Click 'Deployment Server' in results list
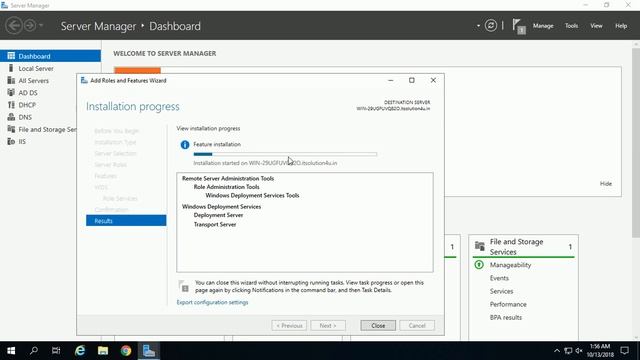 coord(218,215)
